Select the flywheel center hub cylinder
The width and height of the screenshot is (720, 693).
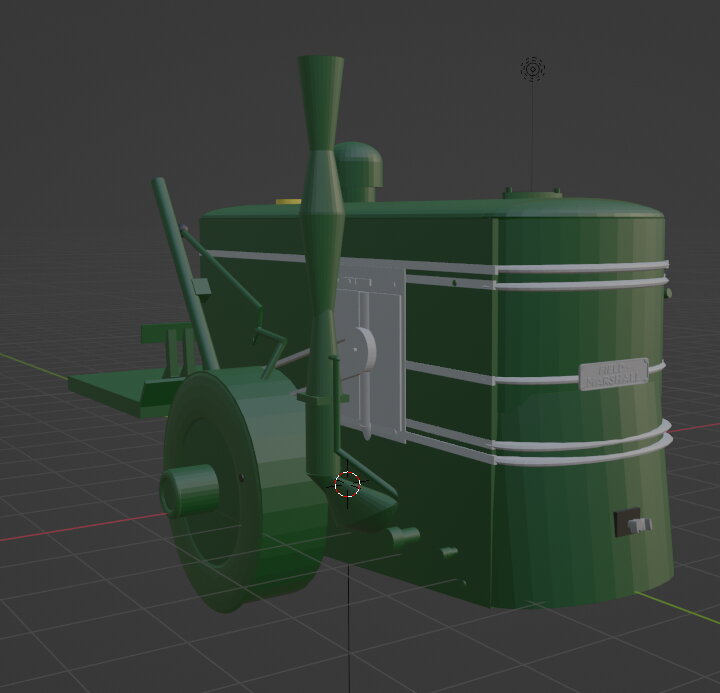(189, 490)
